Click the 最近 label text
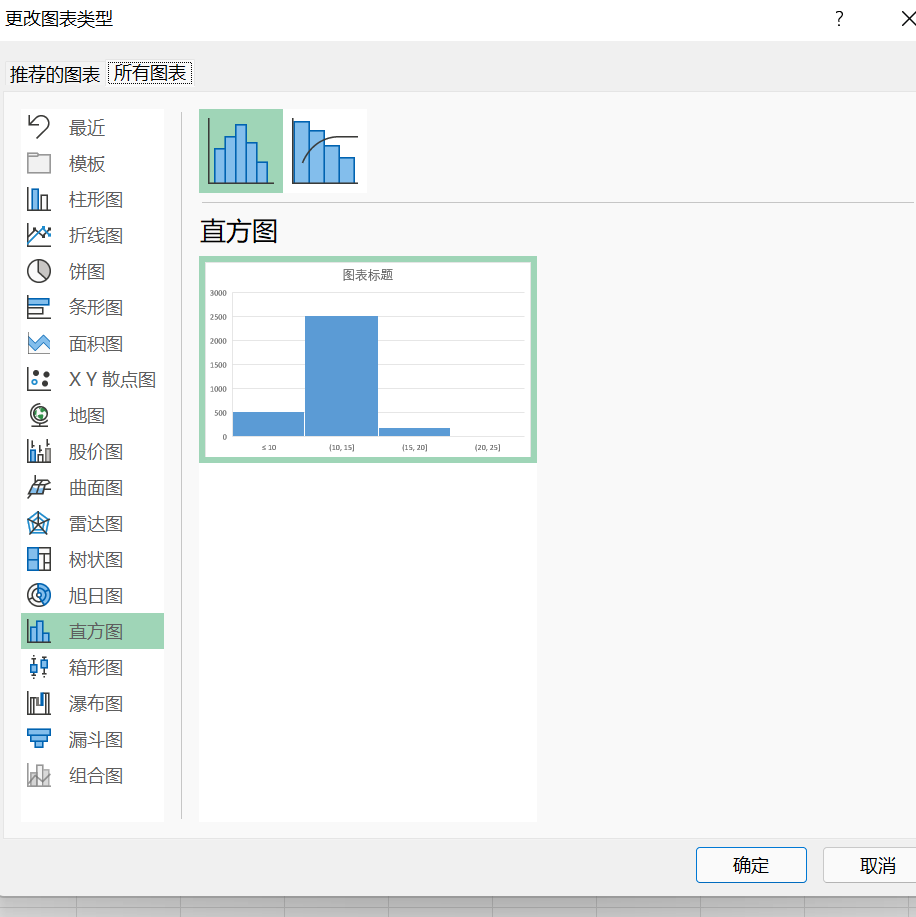Screen dimensions: 916x917 (87, 127)
